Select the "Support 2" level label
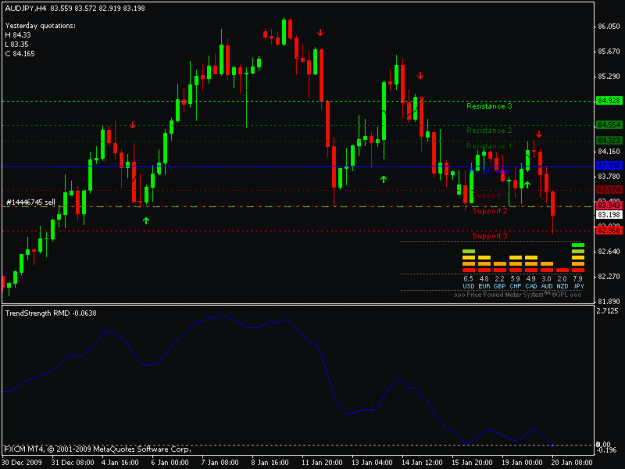625x469 pixels. (x=489, y=211)
